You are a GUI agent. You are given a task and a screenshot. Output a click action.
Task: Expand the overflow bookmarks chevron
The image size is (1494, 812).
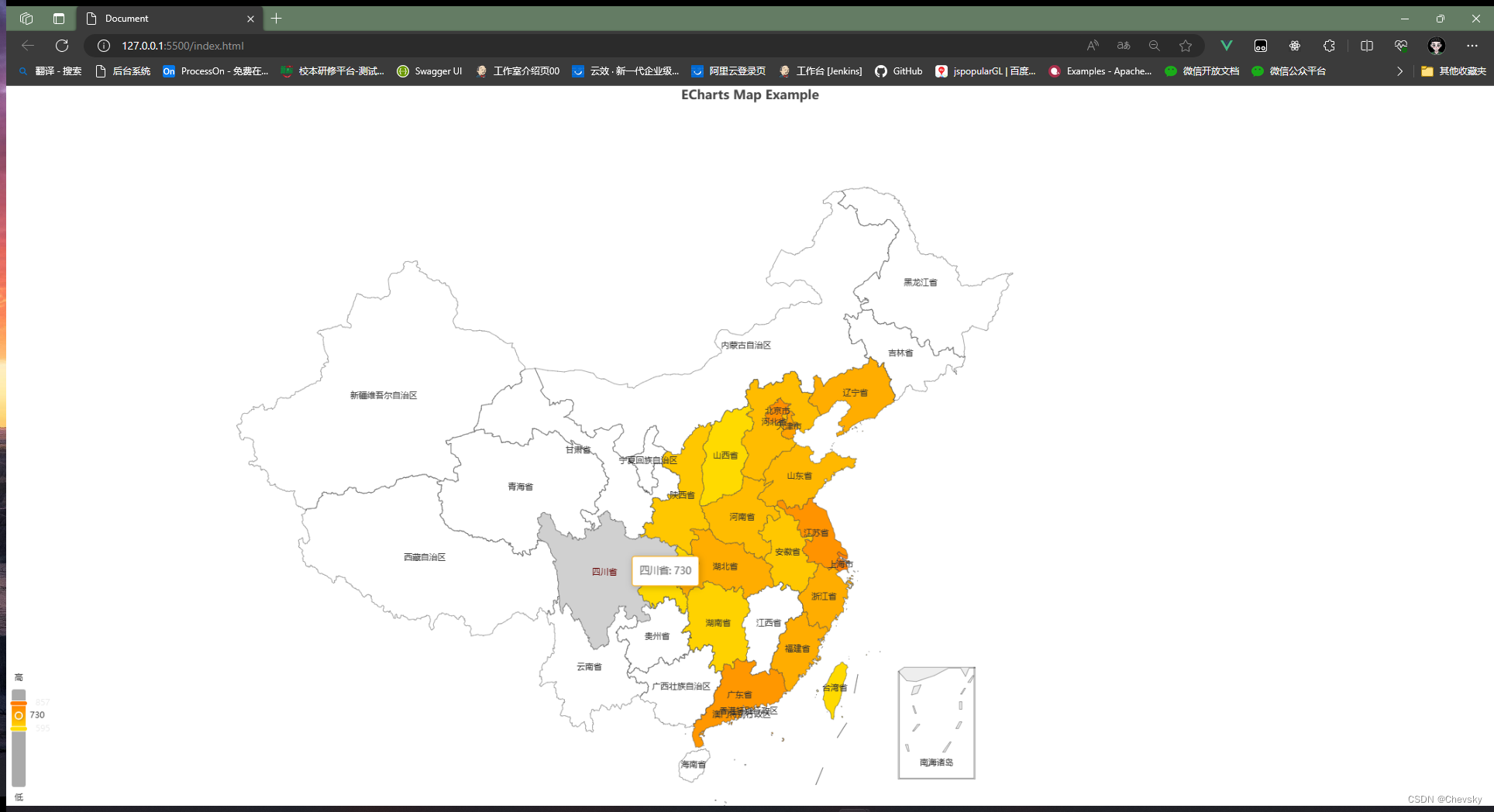(1399, 71)
